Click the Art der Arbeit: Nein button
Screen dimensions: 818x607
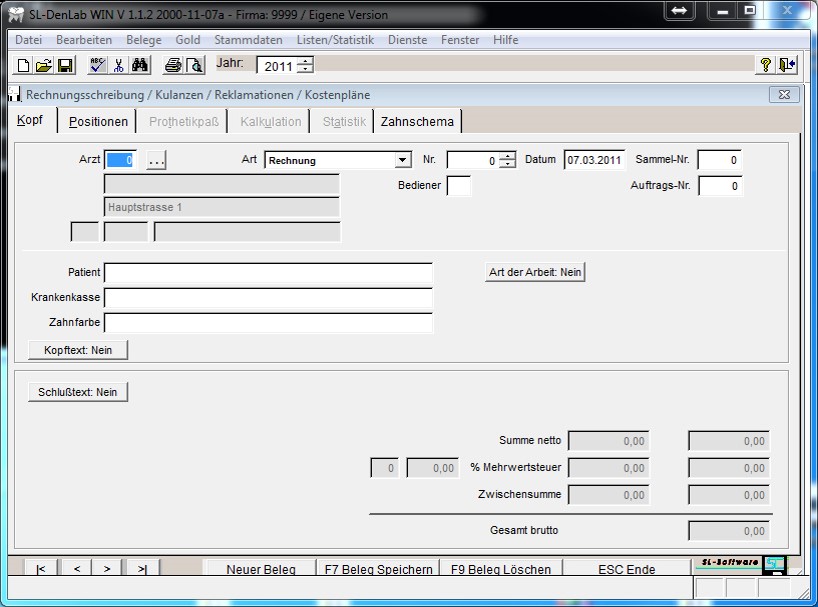(x=535, y=272)
